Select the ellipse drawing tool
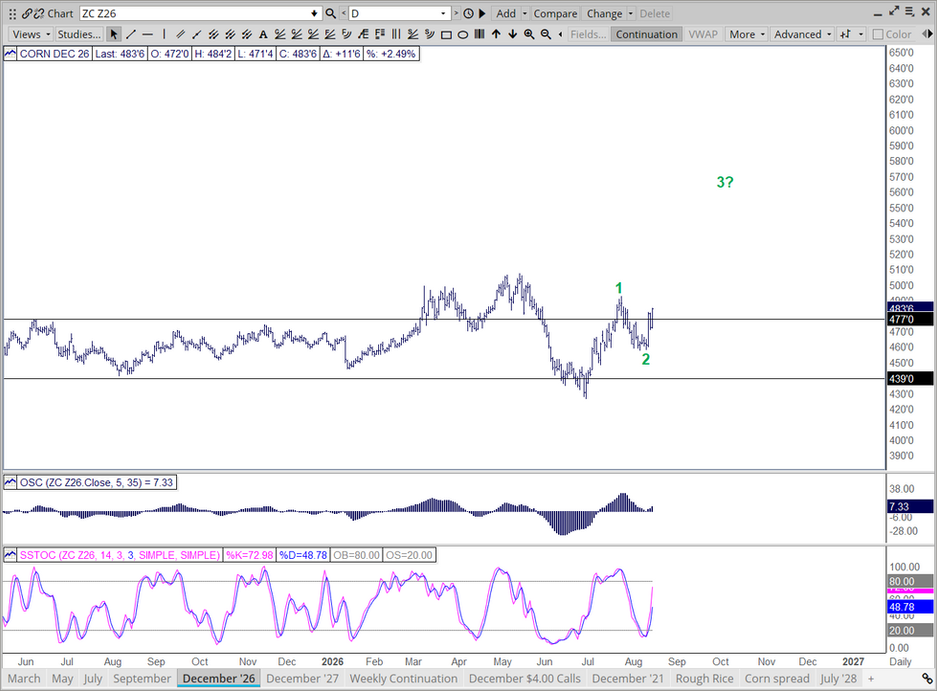 [463, 35]
